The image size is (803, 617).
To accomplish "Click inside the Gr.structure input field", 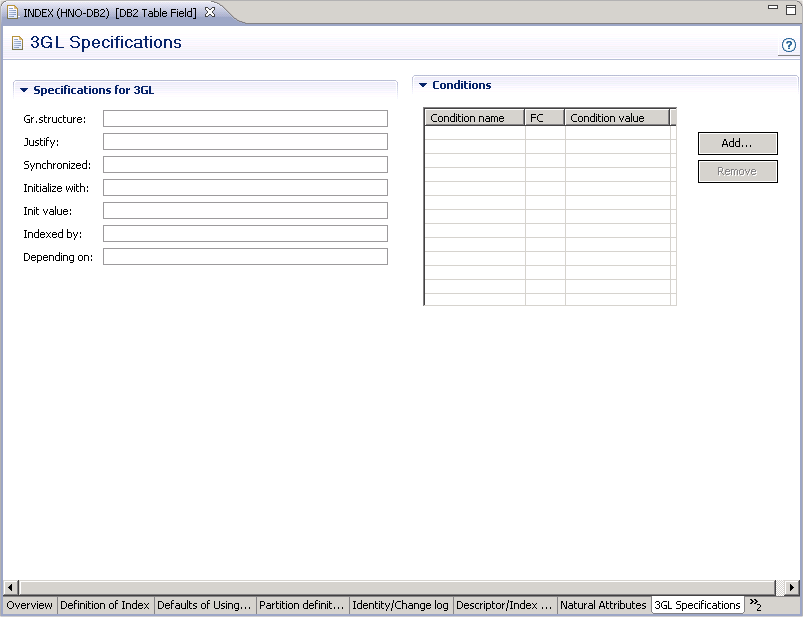I will 246,118.
